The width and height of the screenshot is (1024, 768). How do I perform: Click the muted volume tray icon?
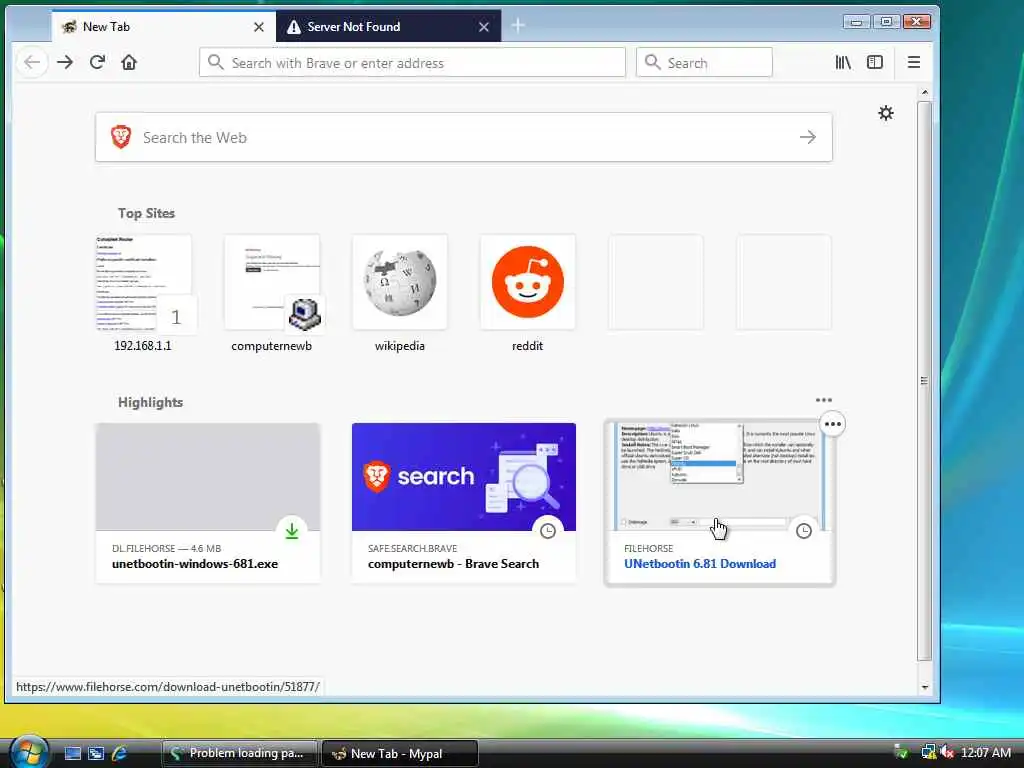point(947,752)
